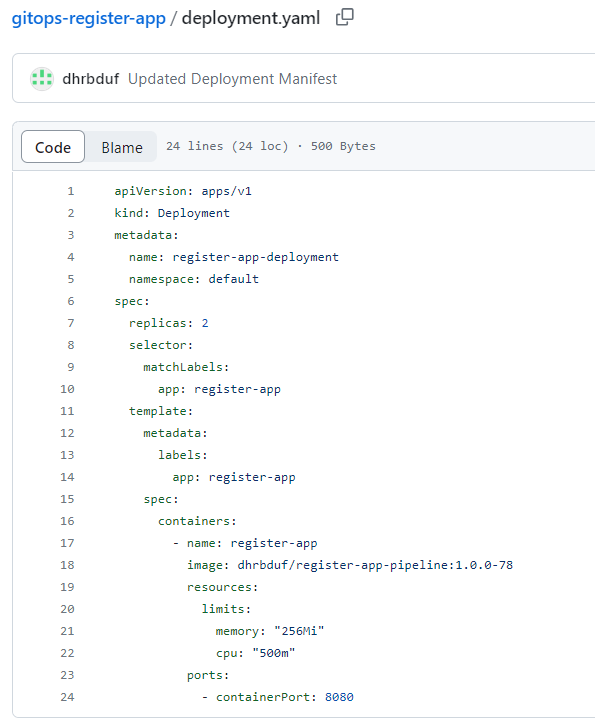Click the 'labels:' line
The image size is (595, 718).
coord(182,455)
